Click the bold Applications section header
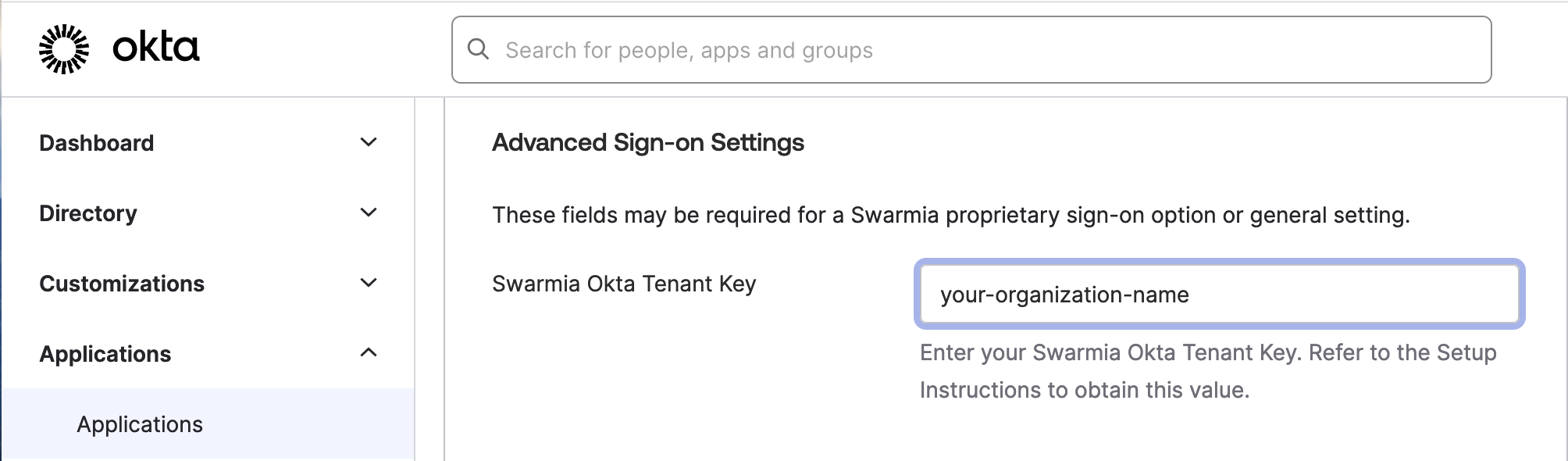Screen dimensions: 1568x461 tap(105, 354)
